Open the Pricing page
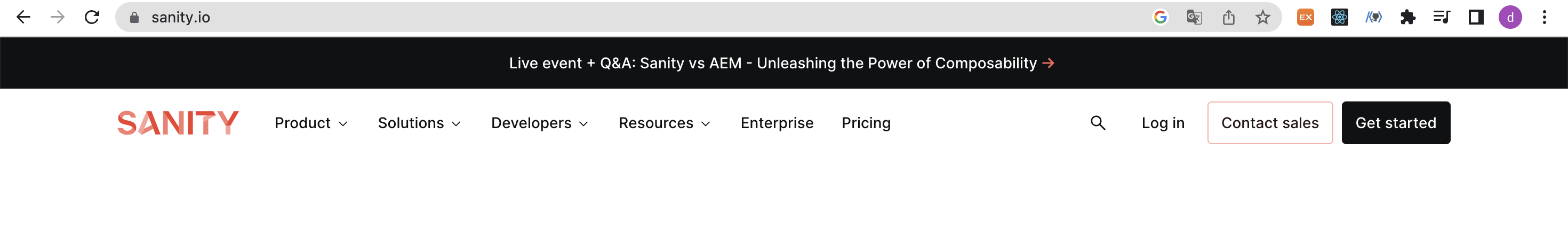 (x=866, y=123)
